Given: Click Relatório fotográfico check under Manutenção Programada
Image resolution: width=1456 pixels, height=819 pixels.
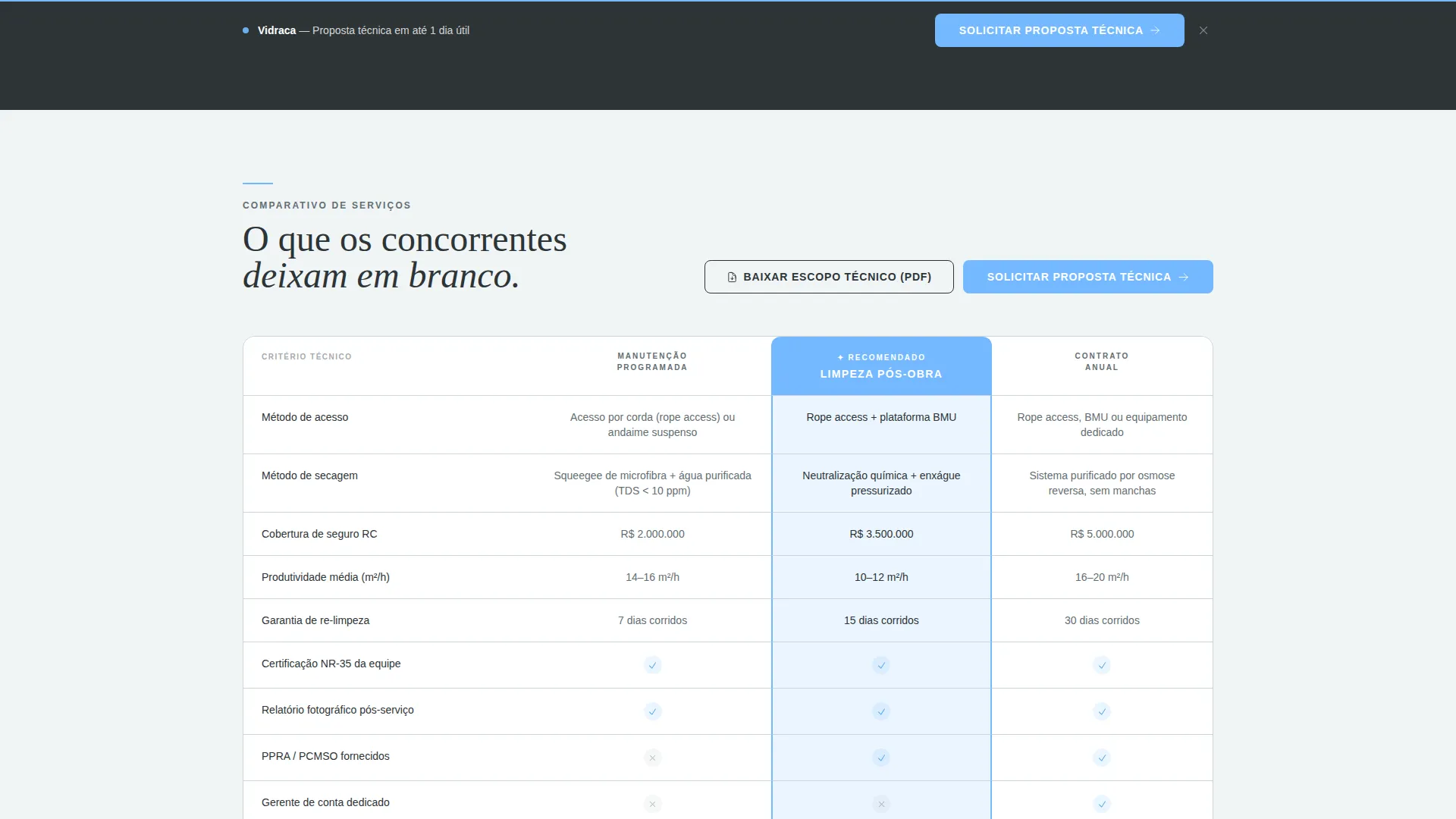Looking at the screenshot, I should click(653, 711).
